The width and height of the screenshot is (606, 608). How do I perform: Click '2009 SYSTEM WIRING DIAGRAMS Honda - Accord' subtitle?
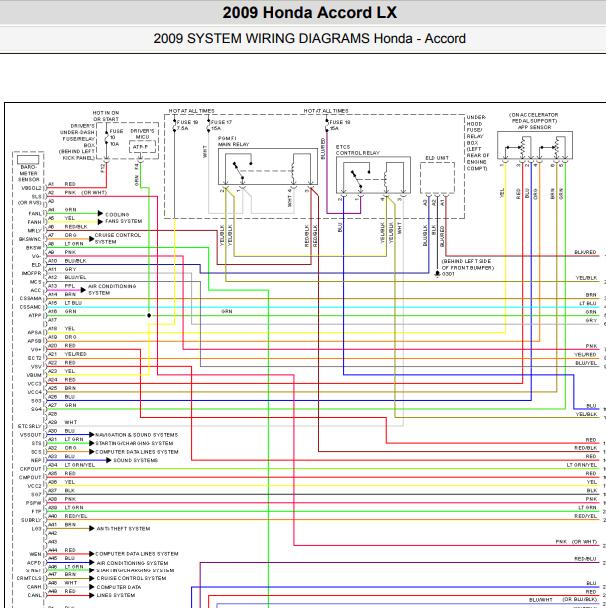(x=309, y=39)
